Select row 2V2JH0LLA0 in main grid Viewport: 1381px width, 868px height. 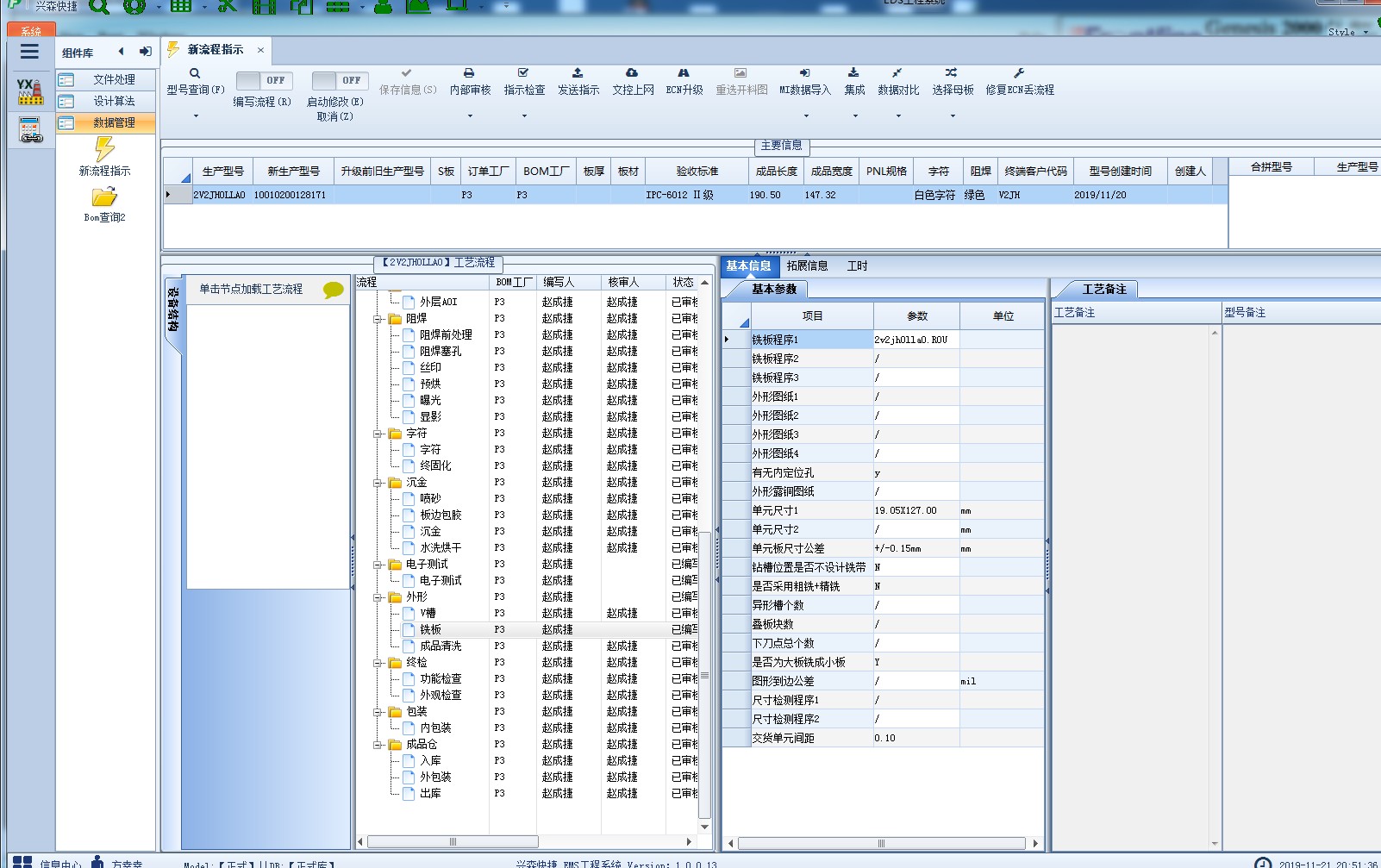[695, 195]
